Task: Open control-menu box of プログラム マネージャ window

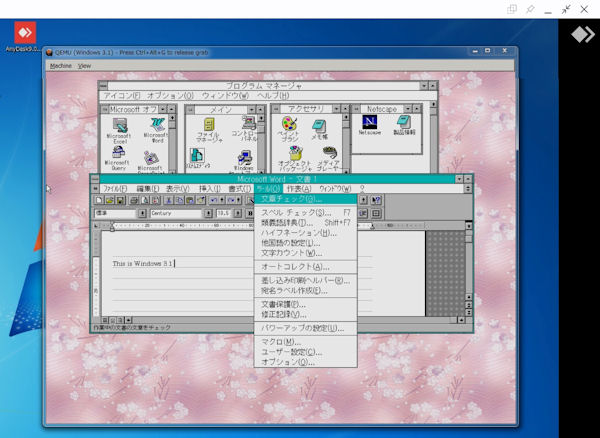Action: (103, 85)
